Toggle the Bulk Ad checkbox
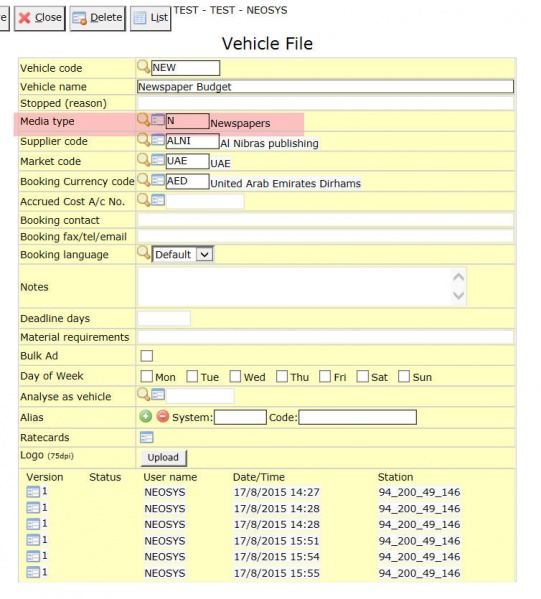The height and width of the screenshot is (599, 541). (147, 356)
